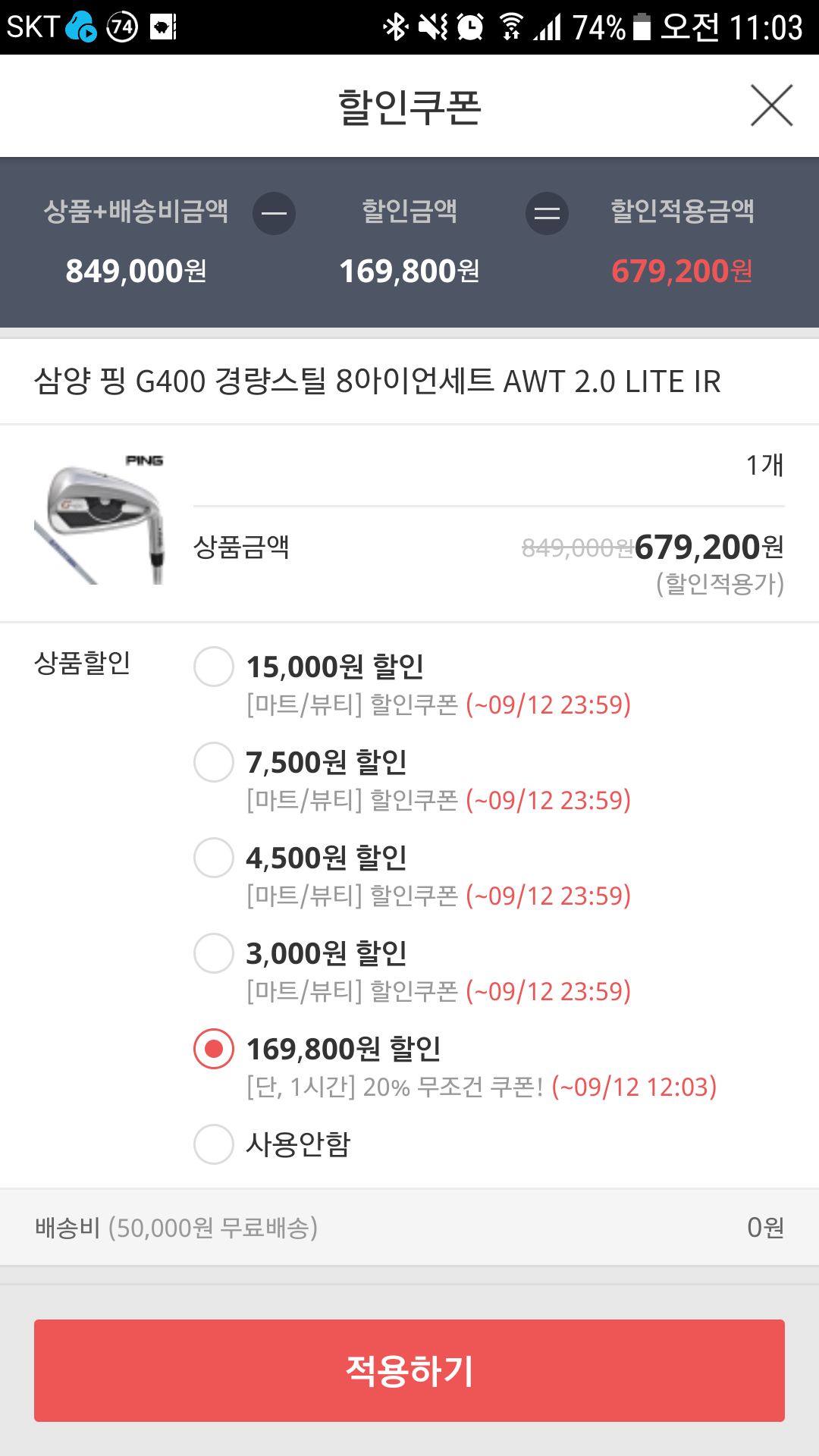Close the discount coupon dialog

coord(771,105)
